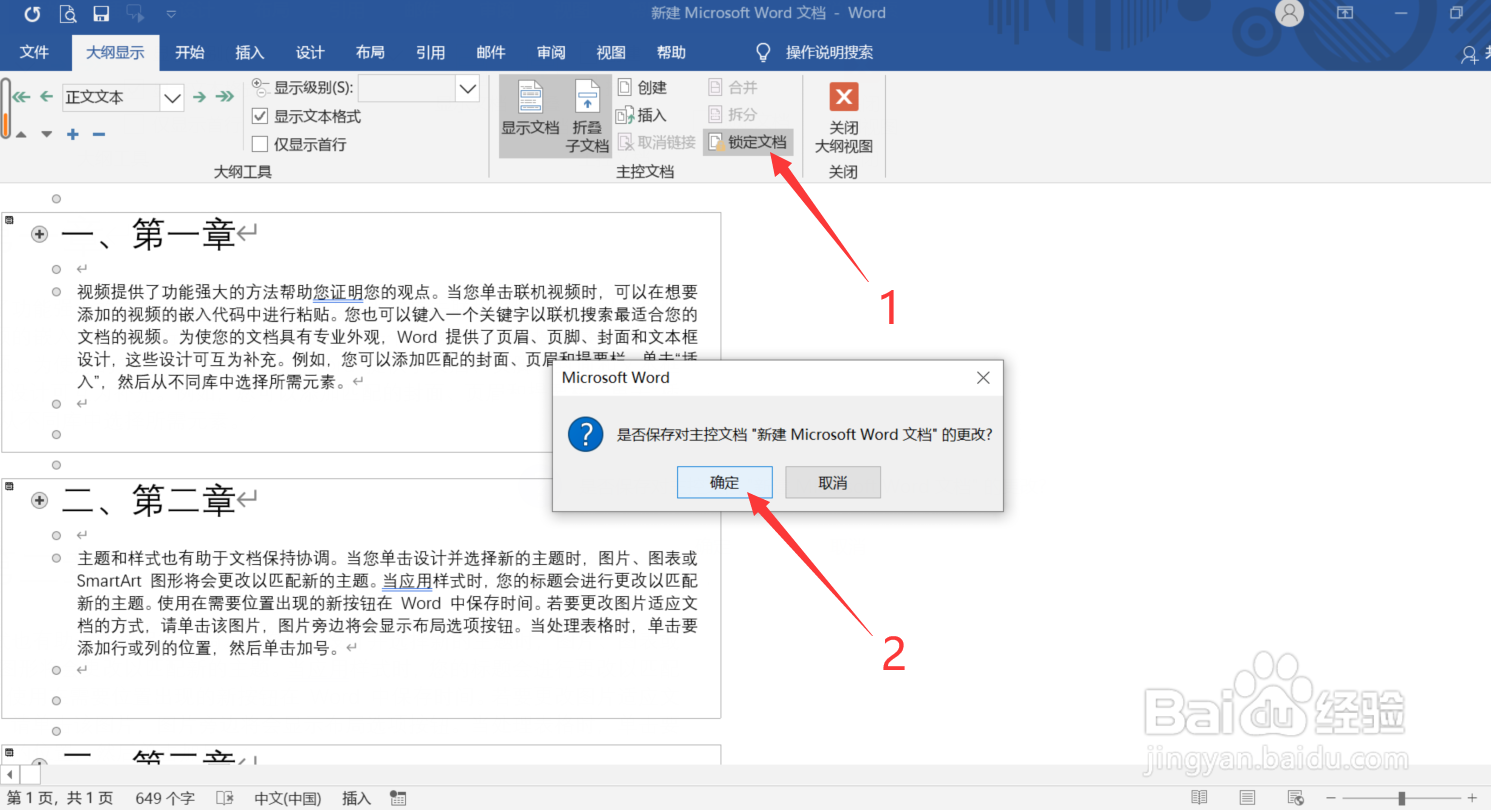Enable 仅显示首行 checkbox

click(260, 144)
